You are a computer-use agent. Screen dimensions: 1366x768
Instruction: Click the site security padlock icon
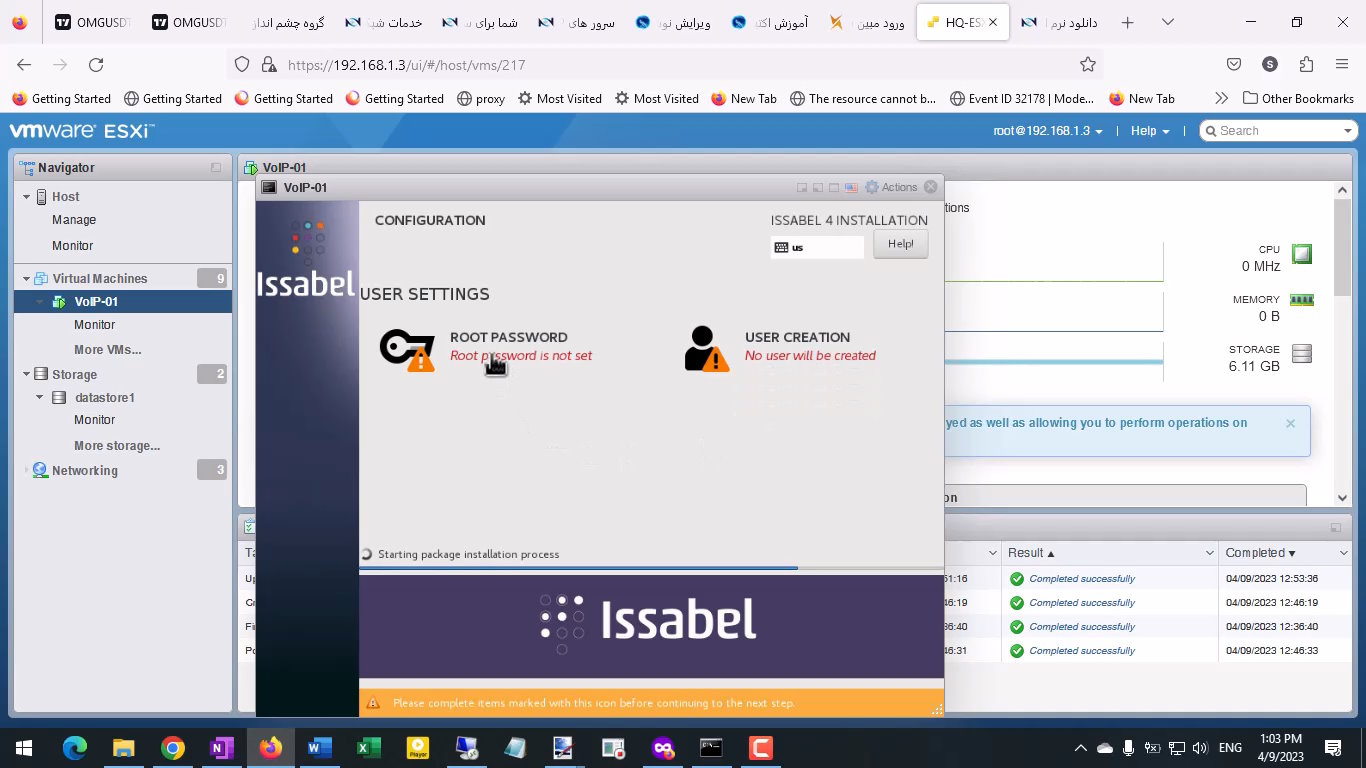click(x=267, y=65)
